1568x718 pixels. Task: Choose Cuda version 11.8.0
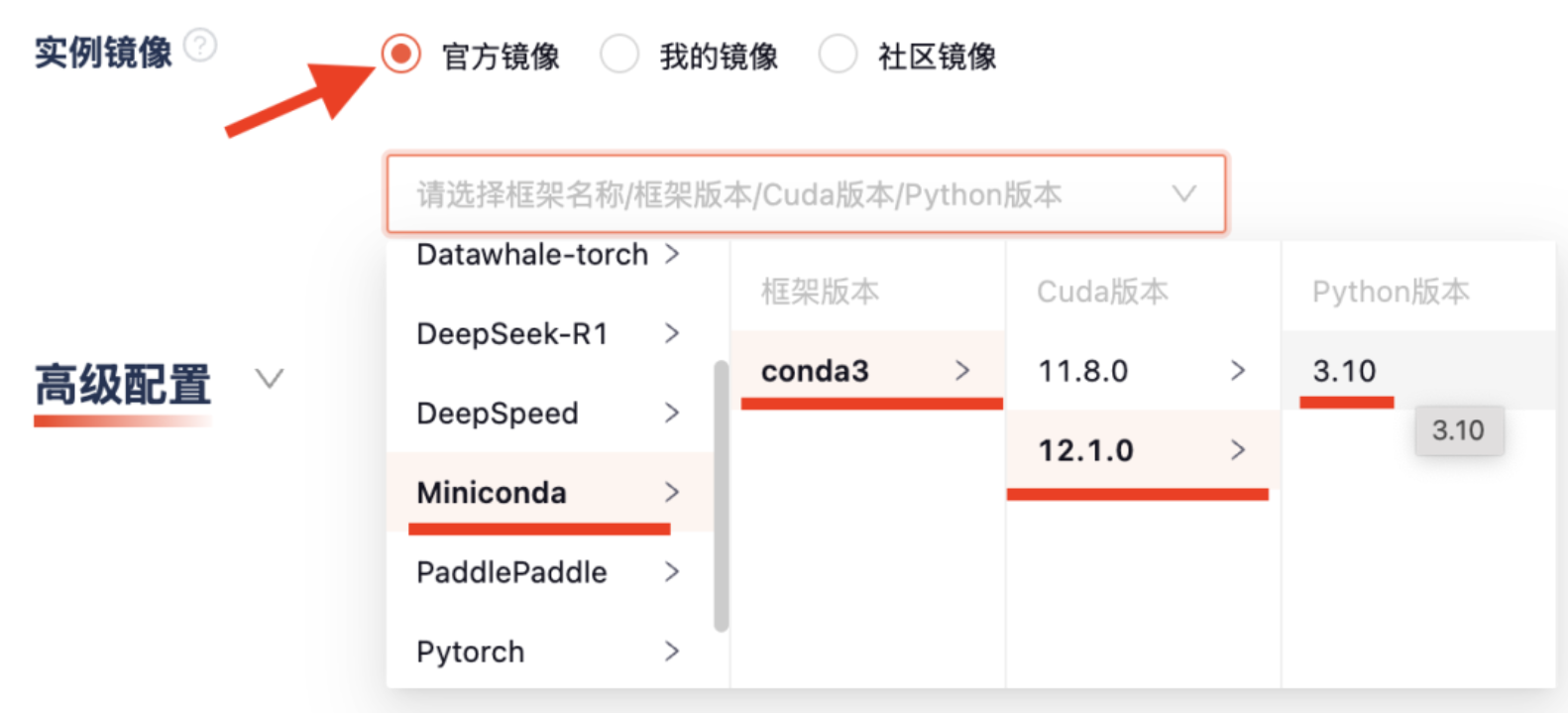[1082, 371]
